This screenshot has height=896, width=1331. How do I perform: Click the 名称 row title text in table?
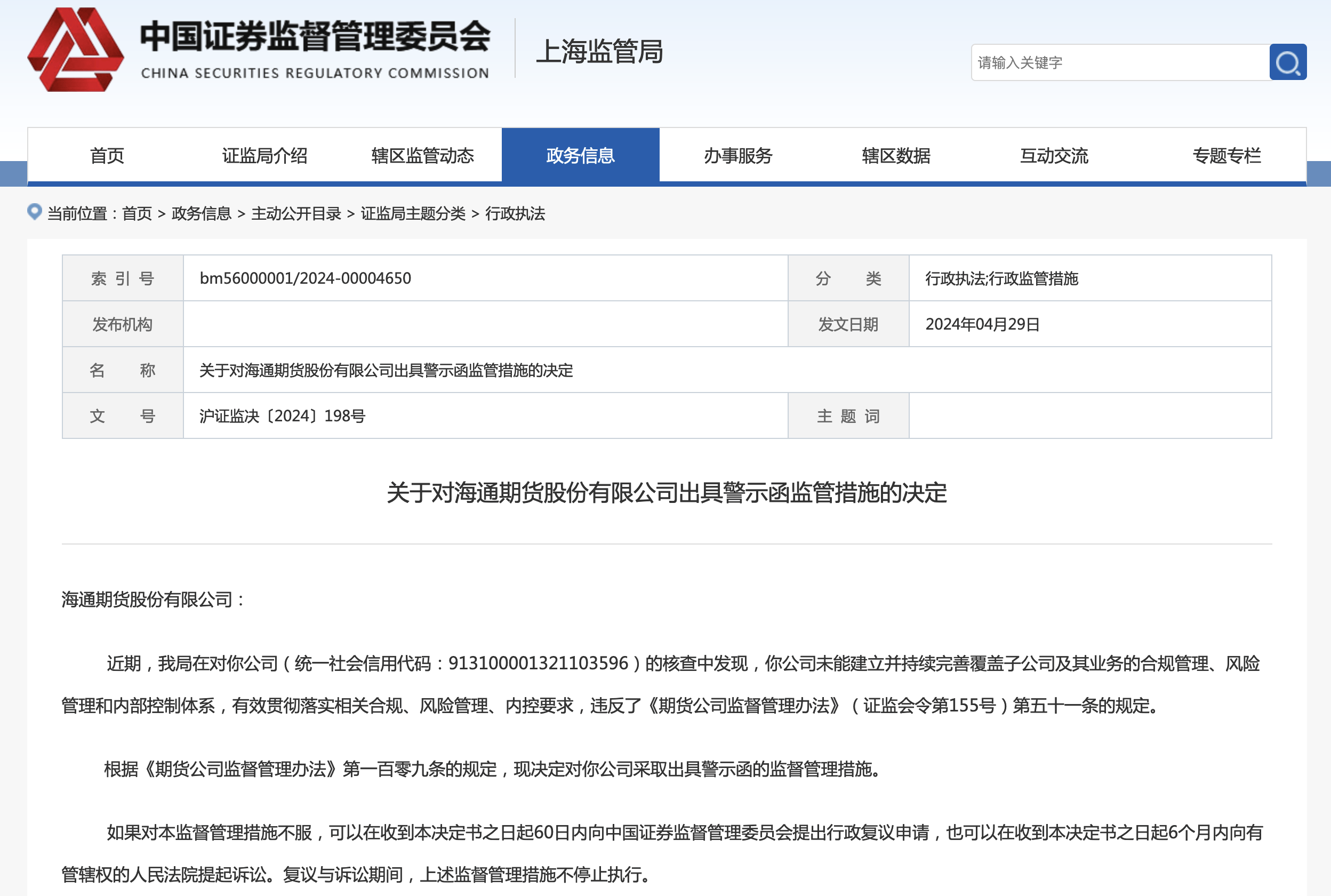click(x=386, y=370)
